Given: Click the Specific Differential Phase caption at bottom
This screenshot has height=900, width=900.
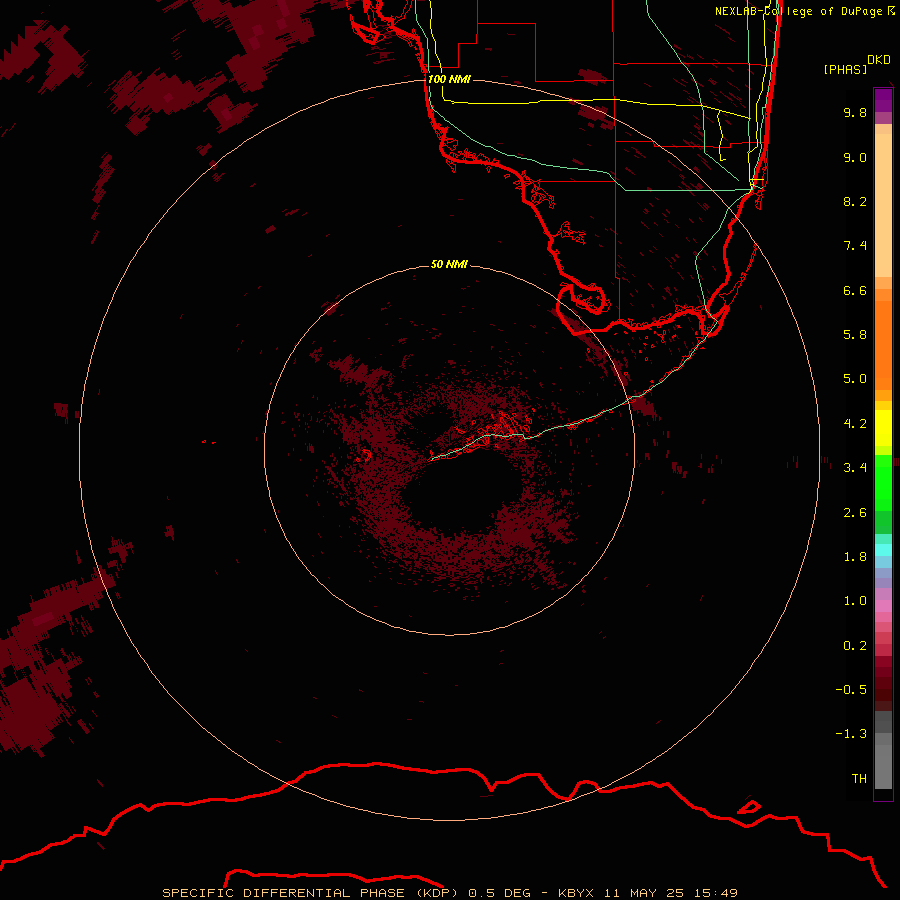Looking at the screenshot, I should [x=449, y=893].
